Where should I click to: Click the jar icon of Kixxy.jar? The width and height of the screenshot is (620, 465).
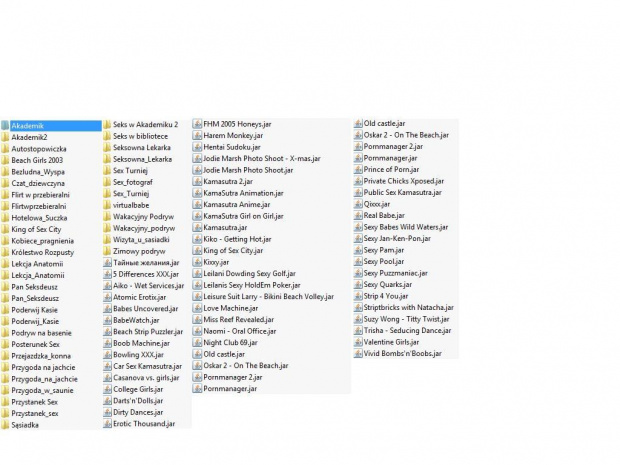point(197,262)
